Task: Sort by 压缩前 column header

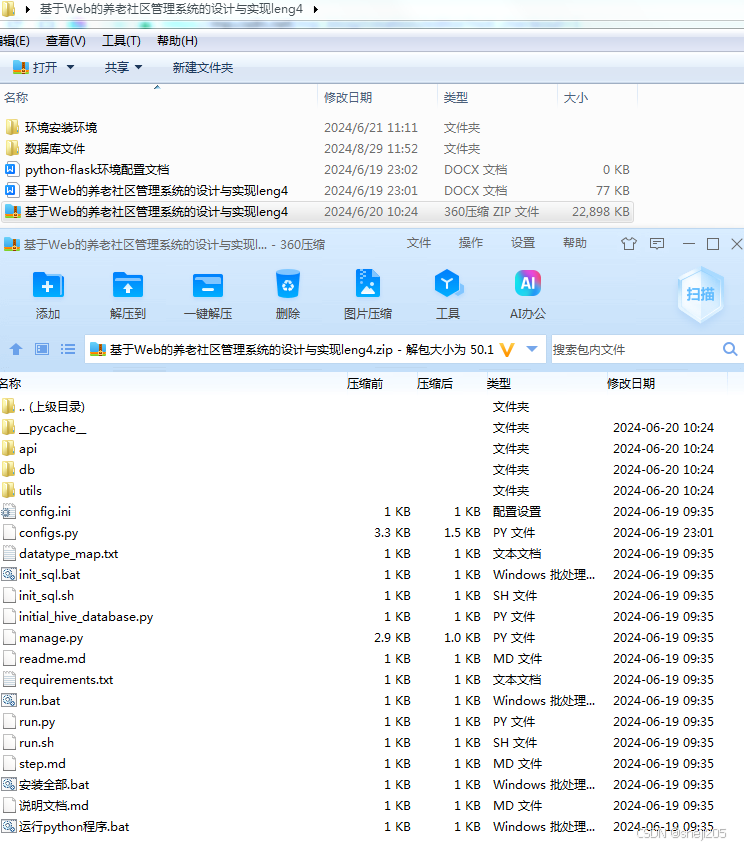Action: (365, 384)
